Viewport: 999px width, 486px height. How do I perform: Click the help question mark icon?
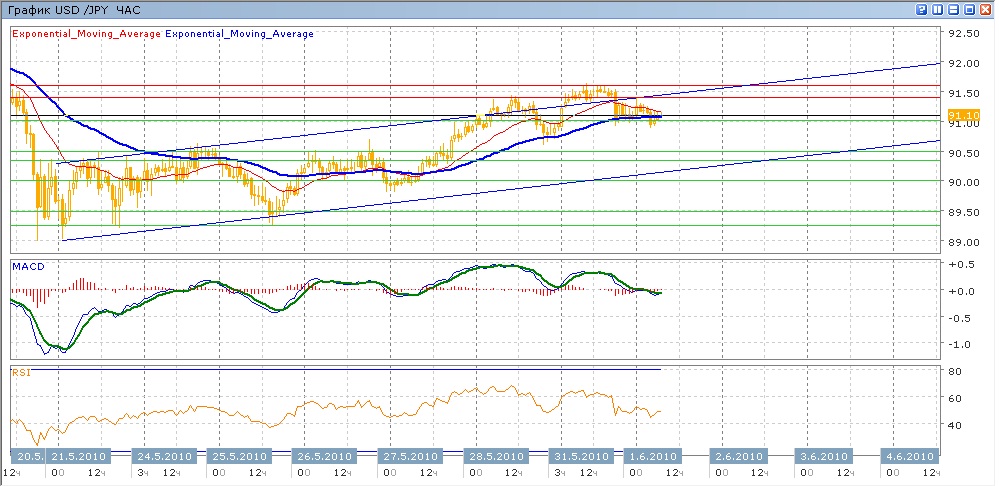pyautogui.click(x=921, y=9)
